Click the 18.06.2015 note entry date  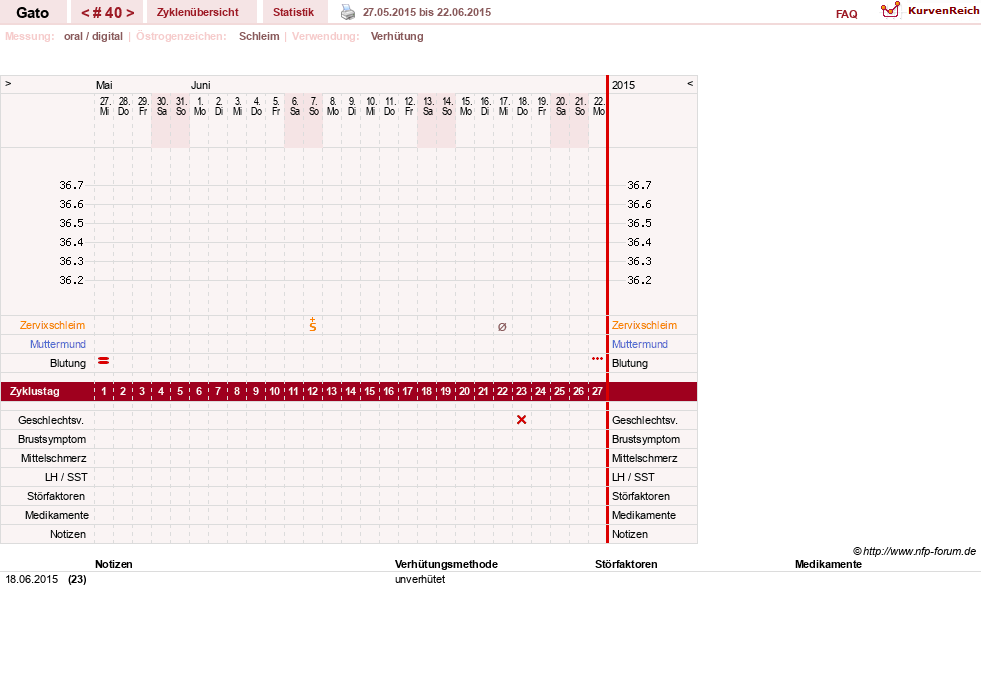(31, 579)
